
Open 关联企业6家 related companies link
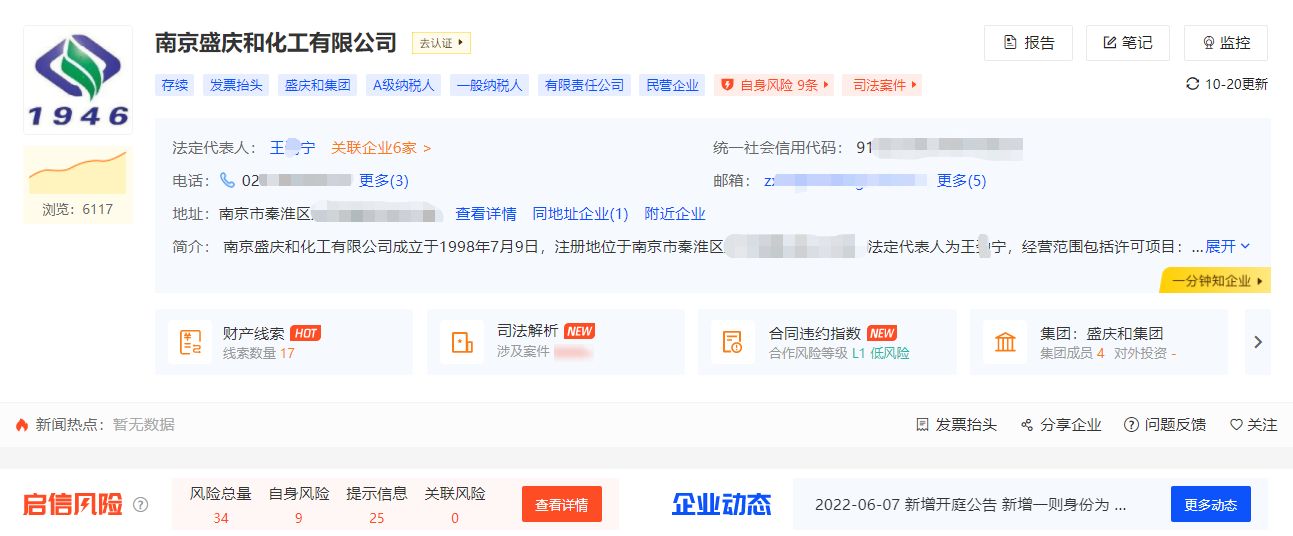(381, 148)
